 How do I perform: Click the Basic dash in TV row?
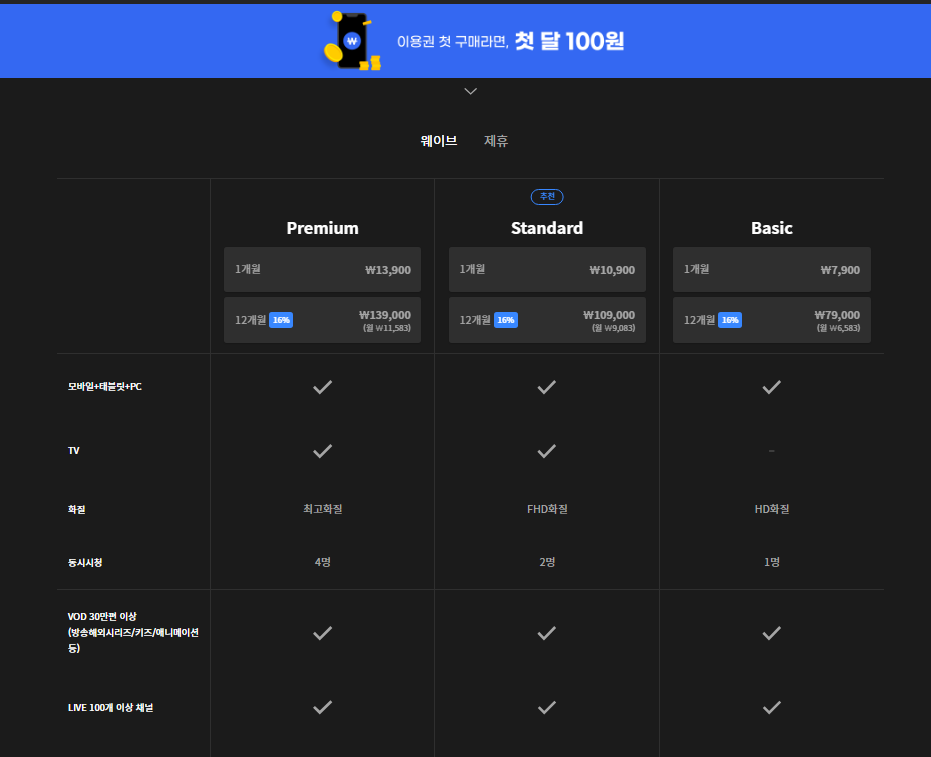click(771, 451)
